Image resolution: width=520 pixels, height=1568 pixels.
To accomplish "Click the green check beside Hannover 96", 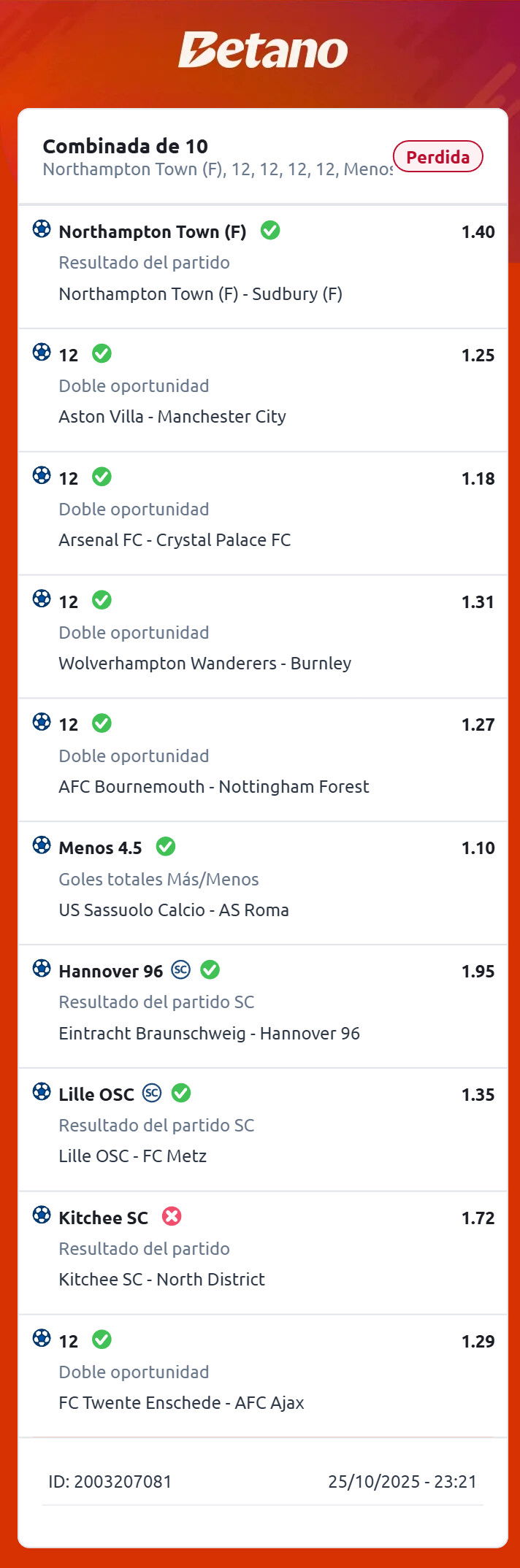I will (210, 970).
